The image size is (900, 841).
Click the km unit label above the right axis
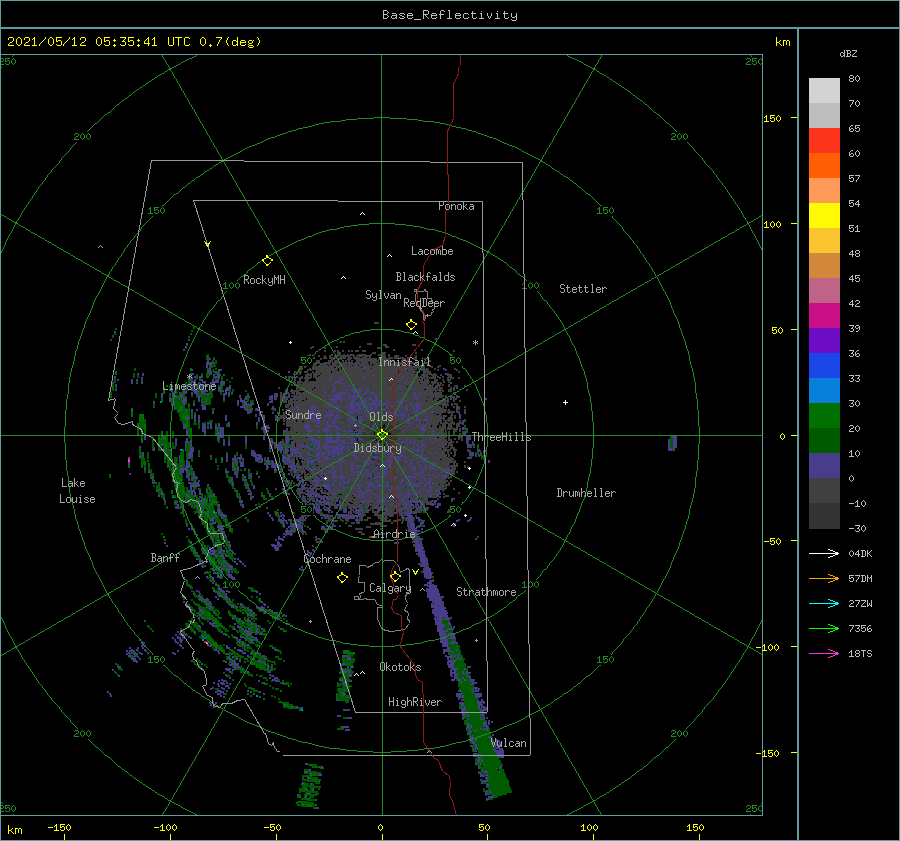pos(782,42)
